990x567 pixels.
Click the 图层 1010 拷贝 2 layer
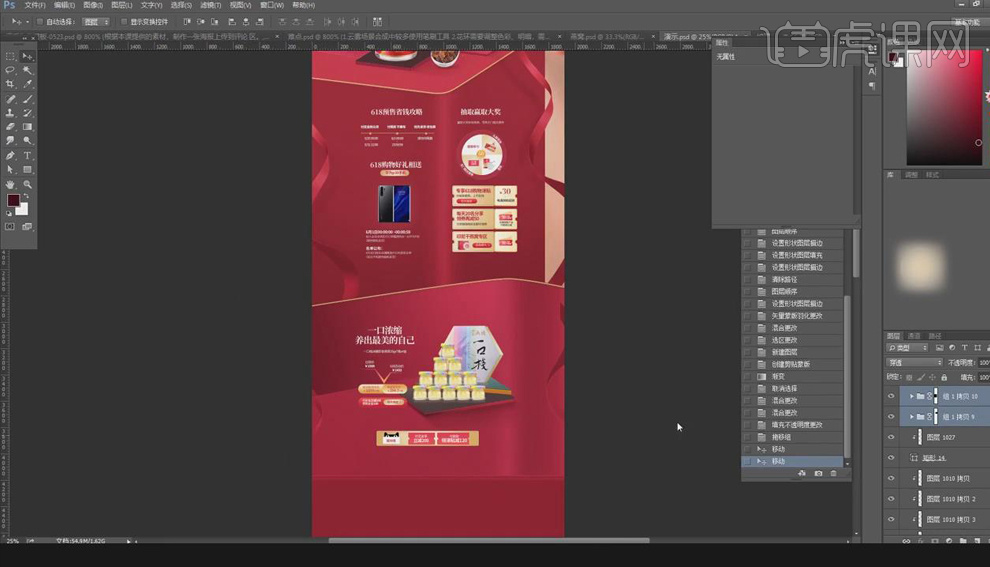(950, 498)
